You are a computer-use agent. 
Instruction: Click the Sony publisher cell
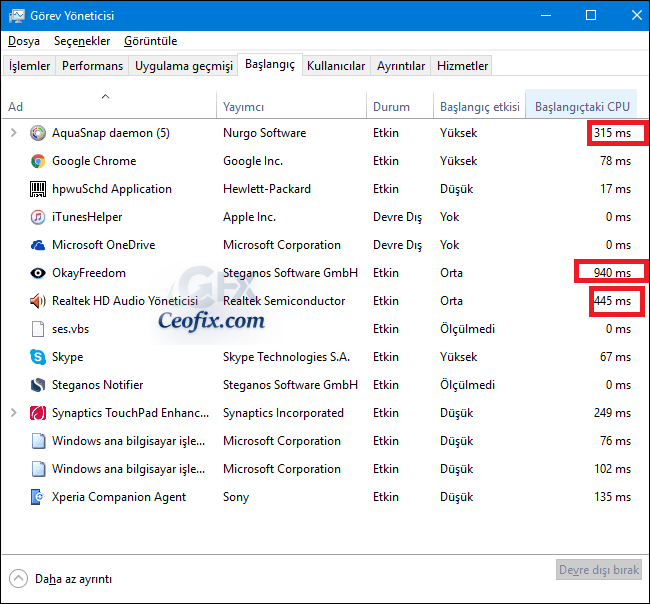[x=236, y=497]
